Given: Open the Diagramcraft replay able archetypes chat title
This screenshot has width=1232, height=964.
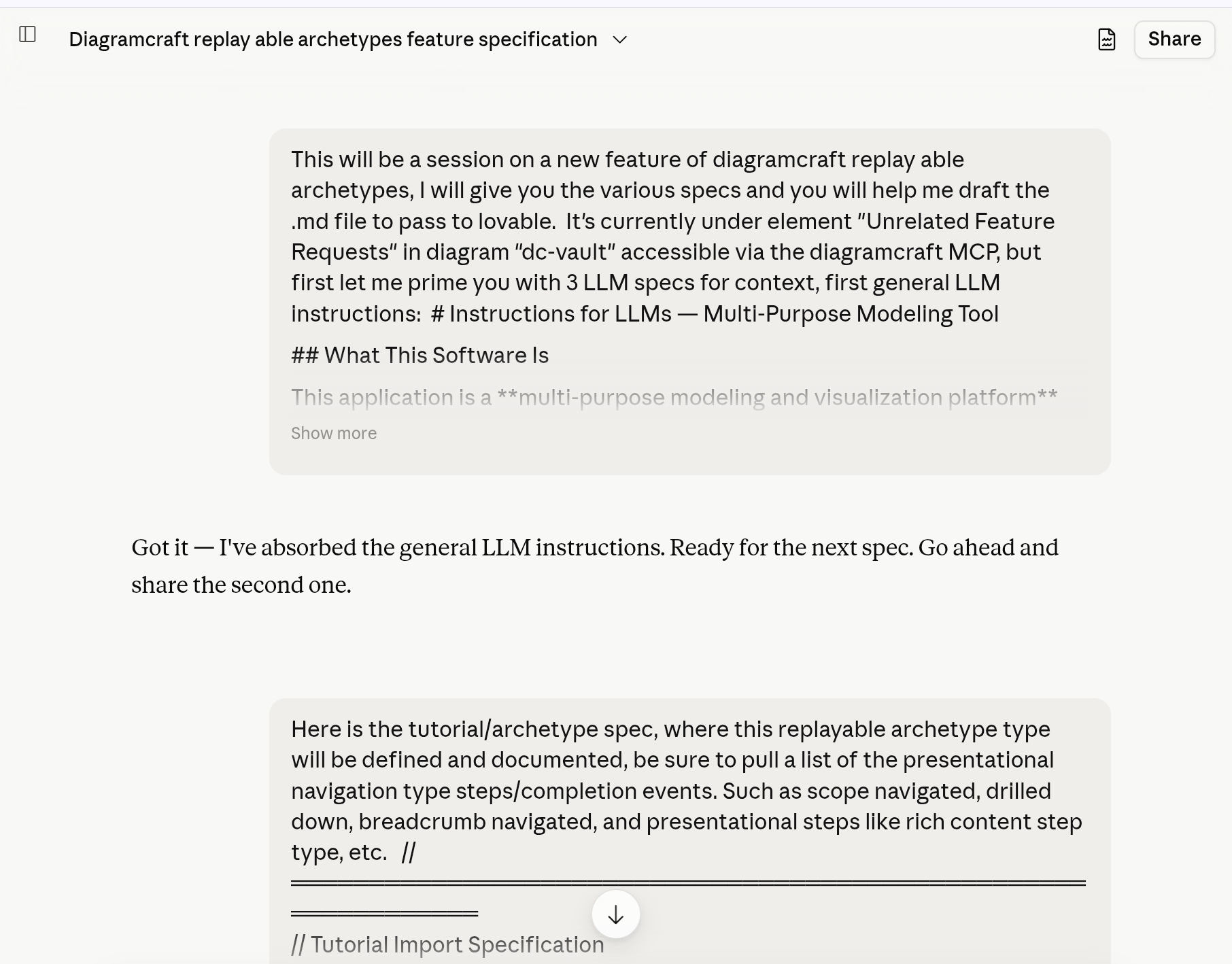Looking at the screenshot, I should (x=333, y=39).
